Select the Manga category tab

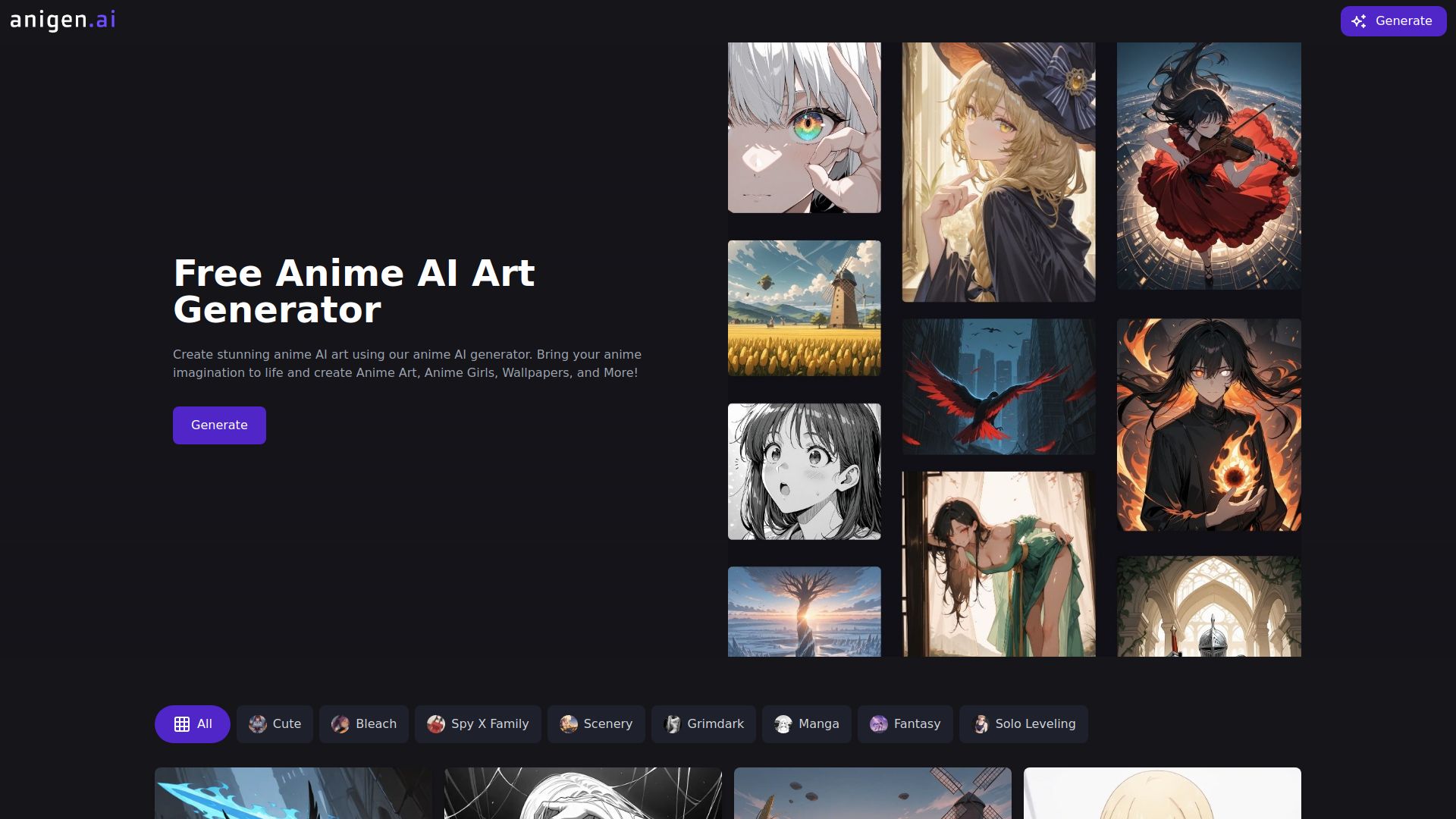coord(806,724)
